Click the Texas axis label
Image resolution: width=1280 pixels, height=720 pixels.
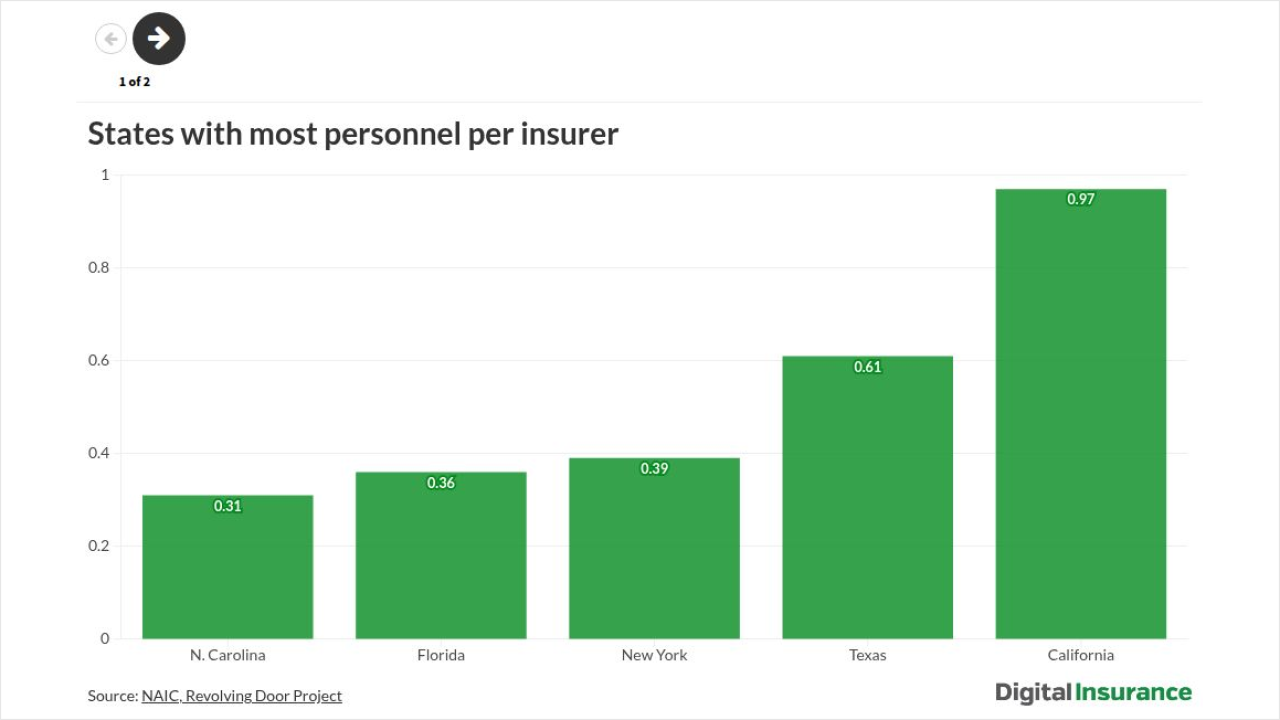(867, 655)
